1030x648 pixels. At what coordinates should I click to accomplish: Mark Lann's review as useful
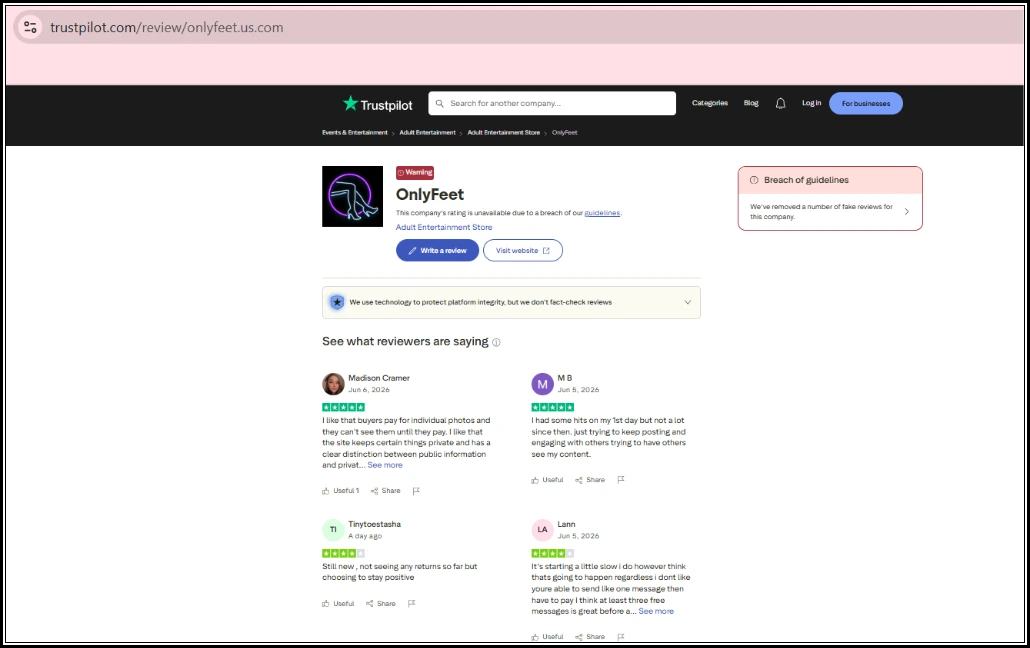[547, 637]
